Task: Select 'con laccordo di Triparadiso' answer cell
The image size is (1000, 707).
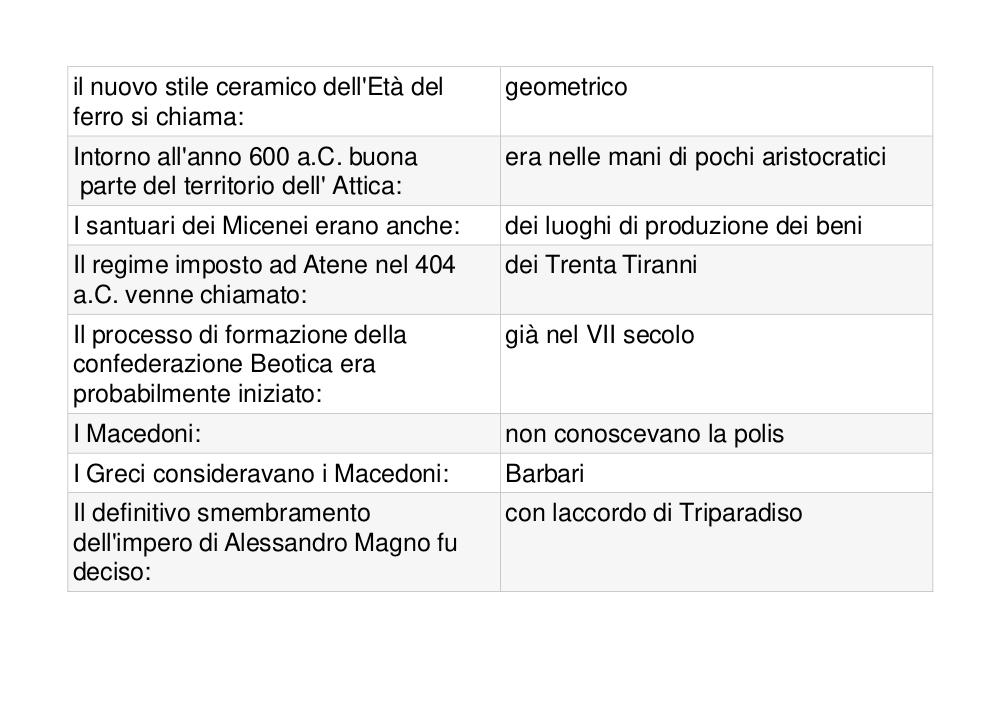Action: [716, 542]
